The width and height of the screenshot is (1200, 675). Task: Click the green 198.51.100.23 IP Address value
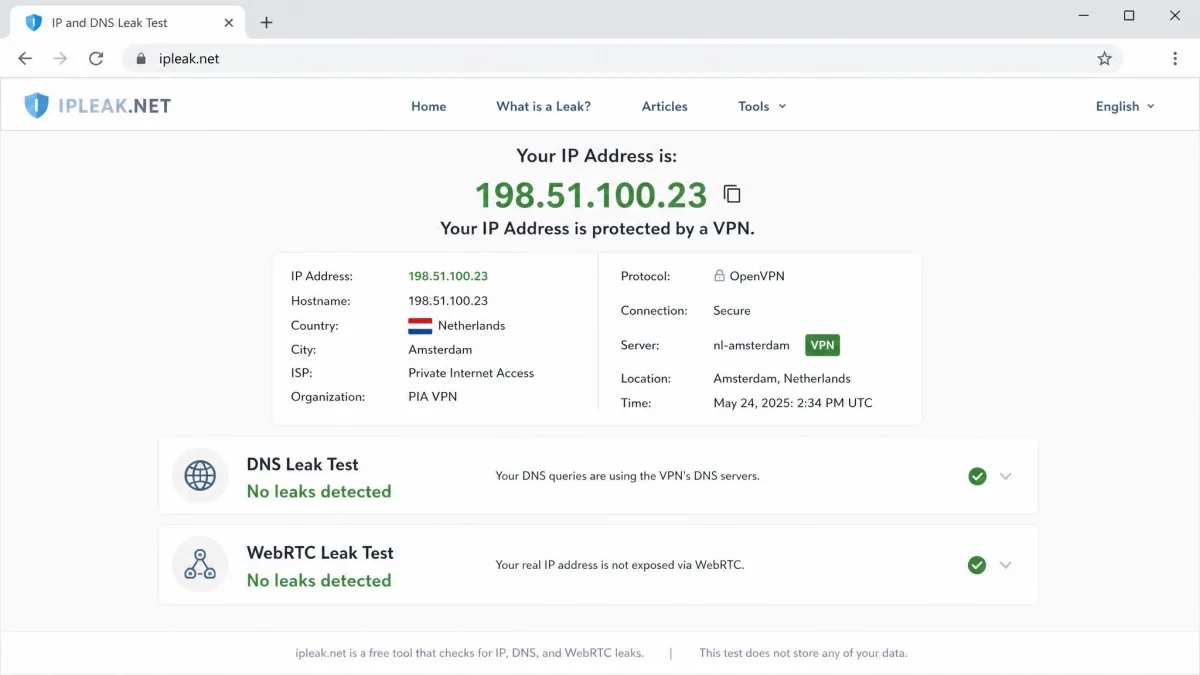point(448,276)
